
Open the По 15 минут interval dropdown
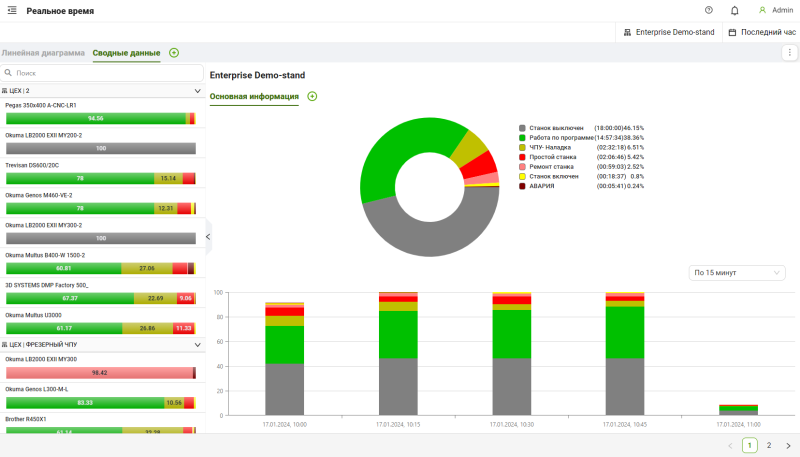click(x=737, y=273)
